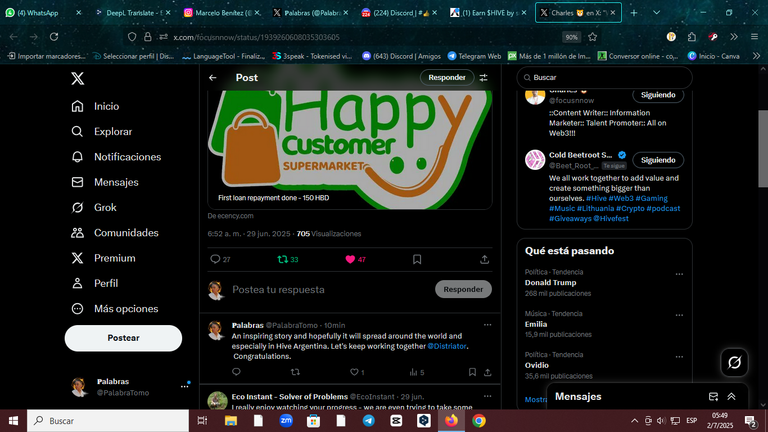The width and height of the screenshot is (768, 432).
Task: Reload the page
Action: pyautogui.click(x=54, y=37)
